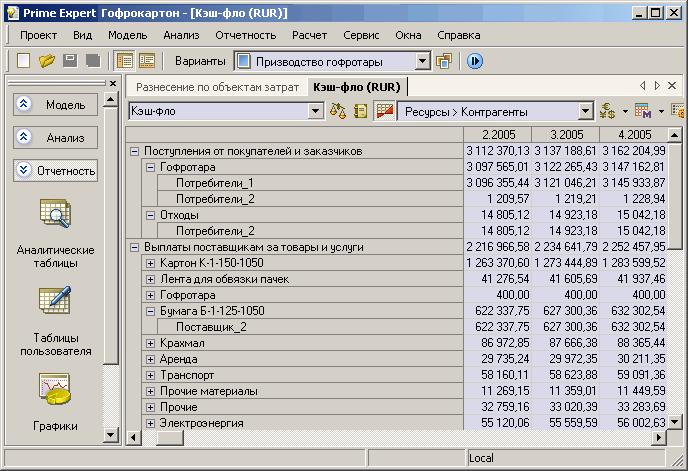Open the Вид menu

82,35
